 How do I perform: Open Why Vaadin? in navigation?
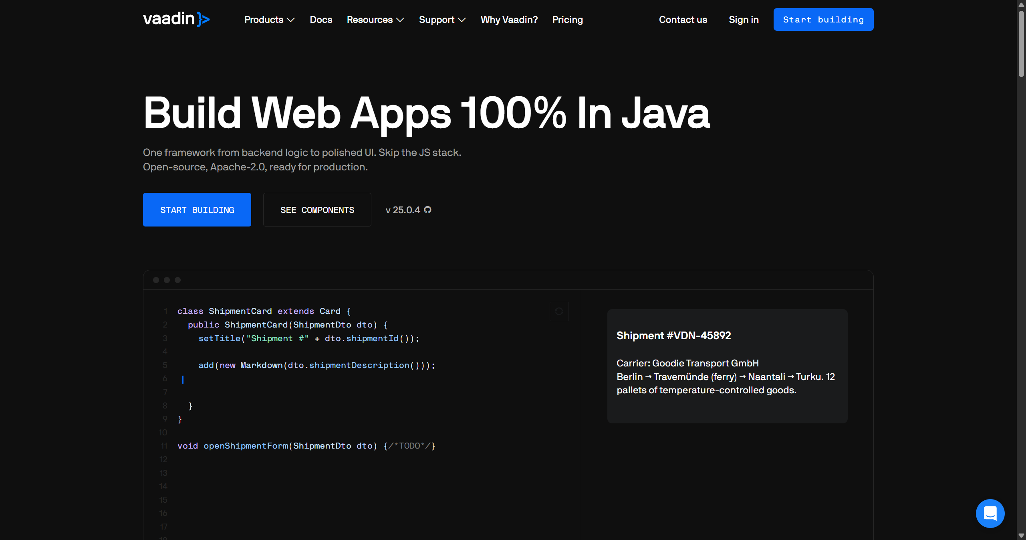click(x=509, y=20)
